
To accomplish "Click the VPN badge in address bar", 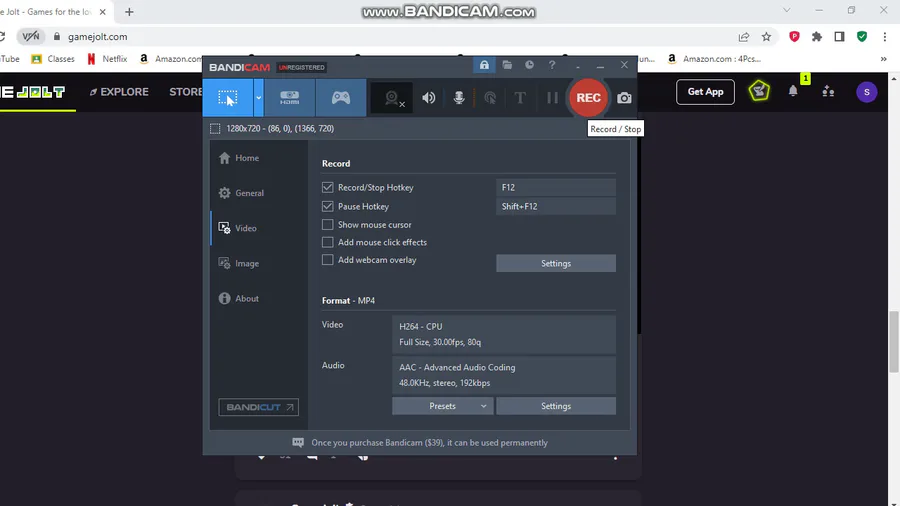I will pyautogui.click(x=30, y=37).
